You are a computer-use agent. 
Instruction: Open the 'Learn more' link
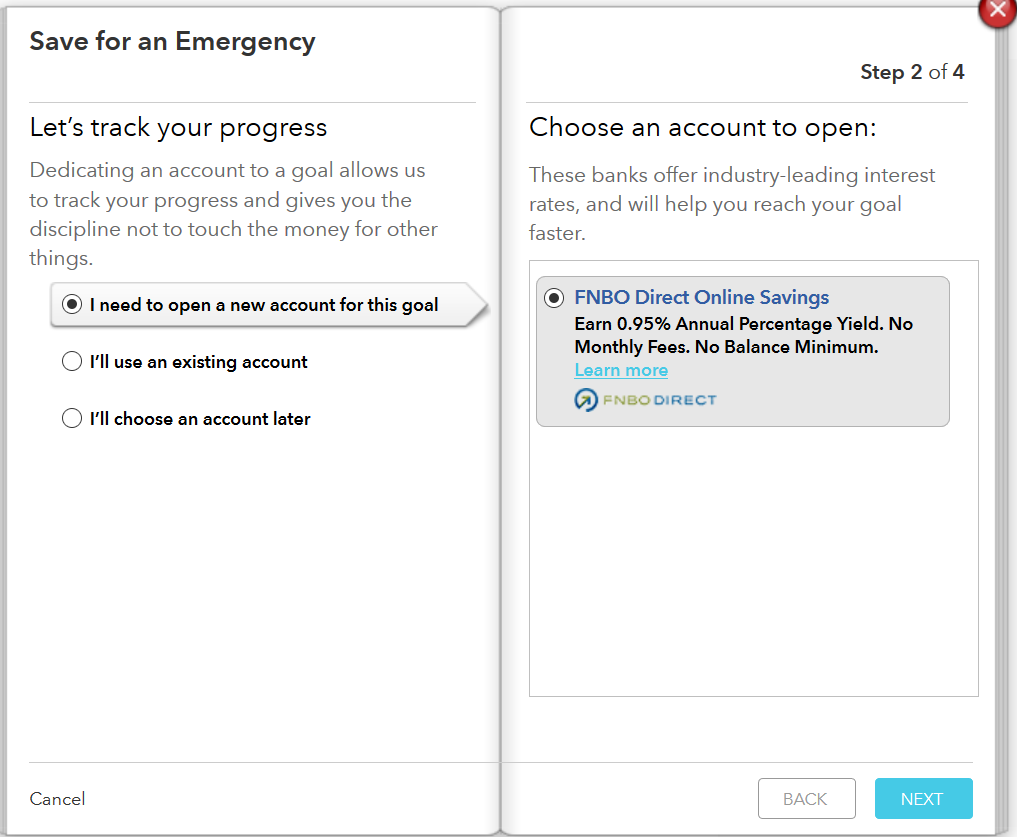[621, 370]
